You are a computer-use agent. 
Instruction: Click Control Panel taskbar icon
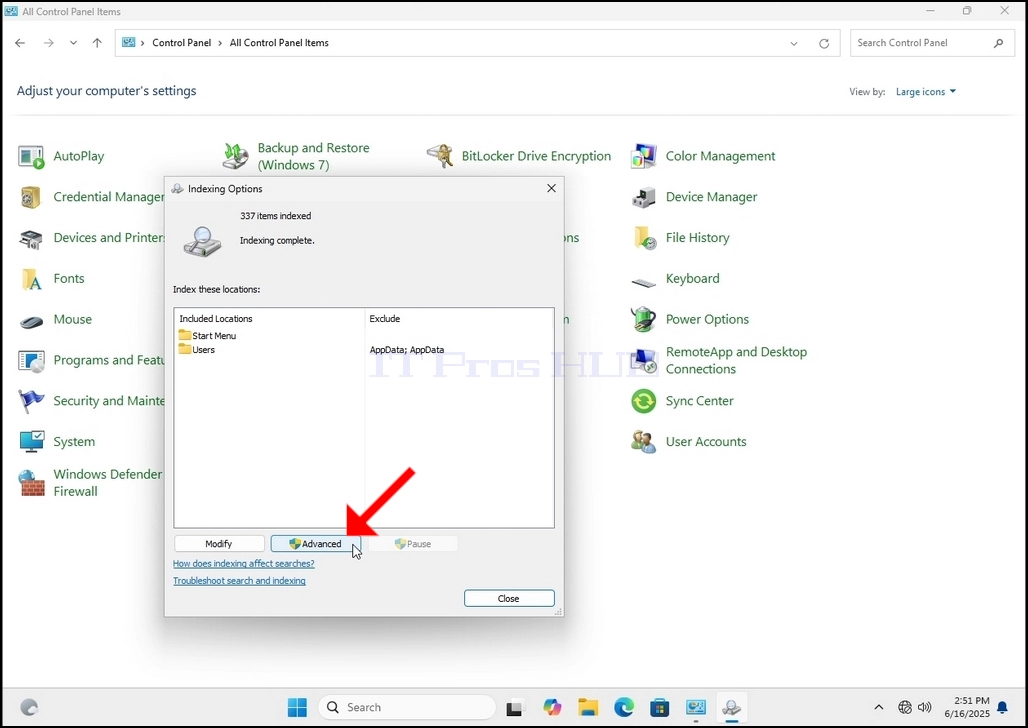point(695,708)
